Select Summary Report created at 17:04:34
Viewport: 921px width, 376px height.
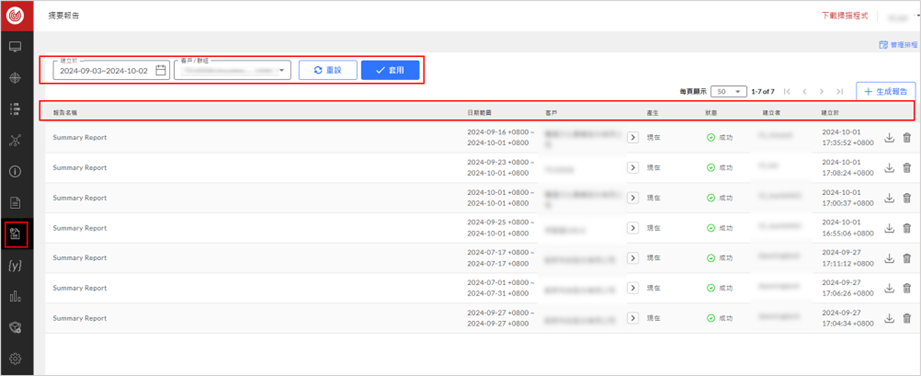click(x=80, y=318)
